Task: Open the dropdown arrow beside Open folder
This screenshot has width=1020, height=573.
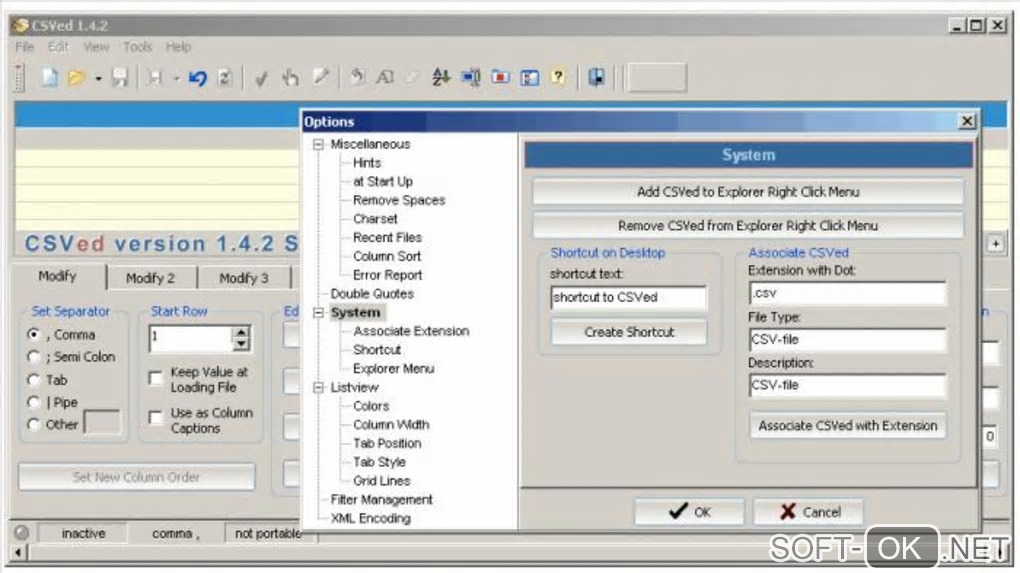Action: tap(98, 79)
